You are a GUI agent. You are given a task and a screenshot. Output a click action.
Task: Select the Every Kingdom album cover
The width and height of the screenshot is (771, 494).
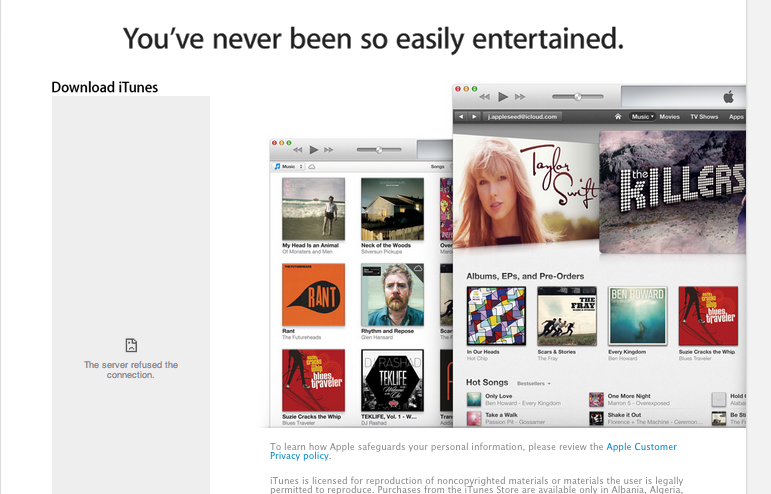638,316
